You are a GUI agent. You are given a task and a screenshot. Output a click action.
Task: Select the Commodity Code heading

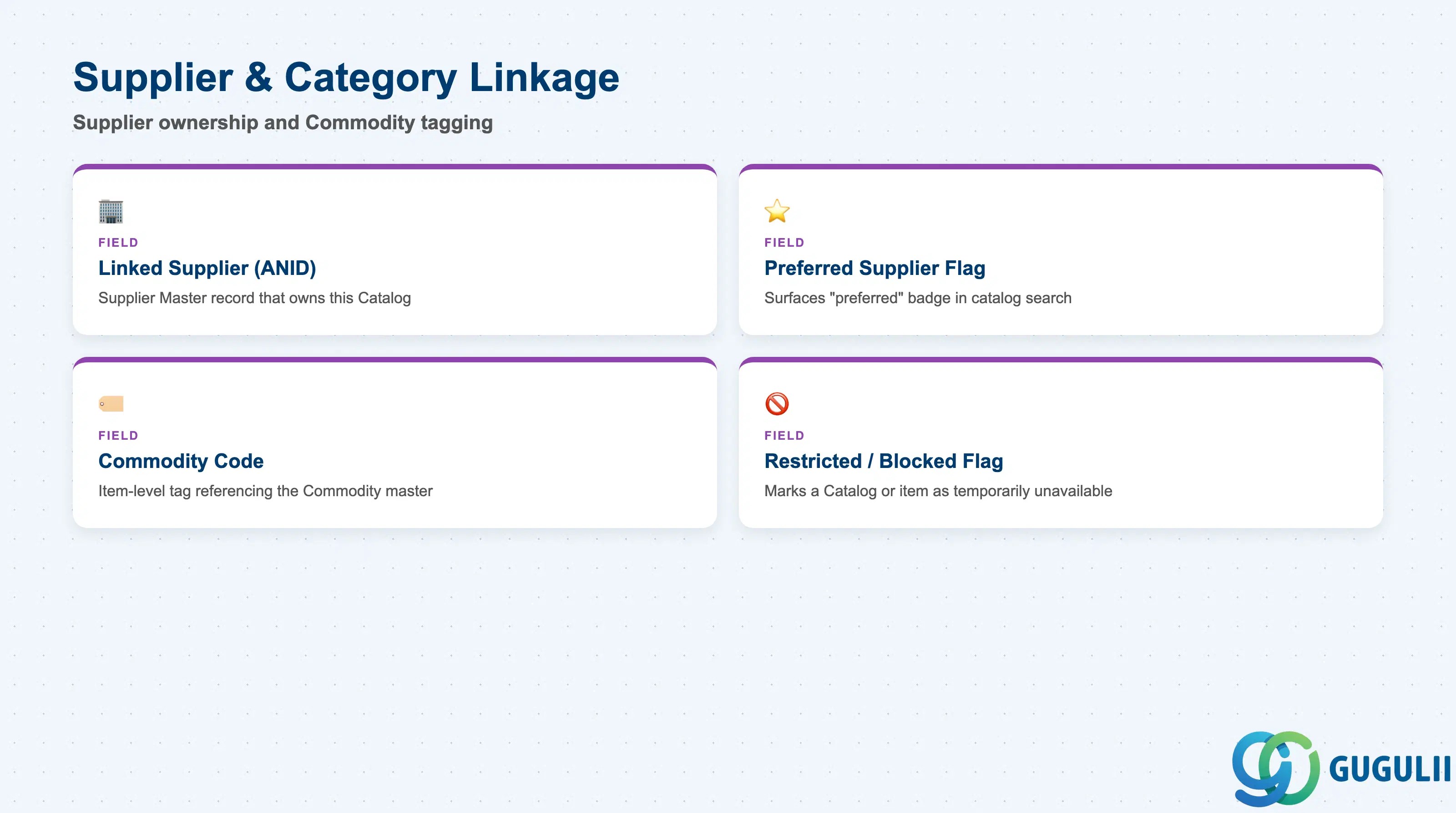click(181, 461)
